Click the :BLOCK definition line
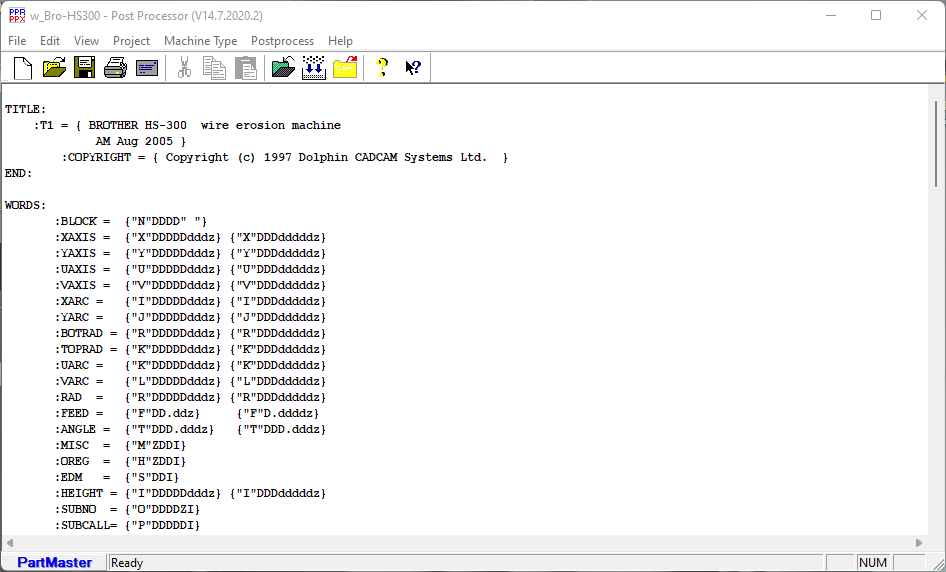The height and width of the screenshot is (572, 946). (x=131, y=221)
